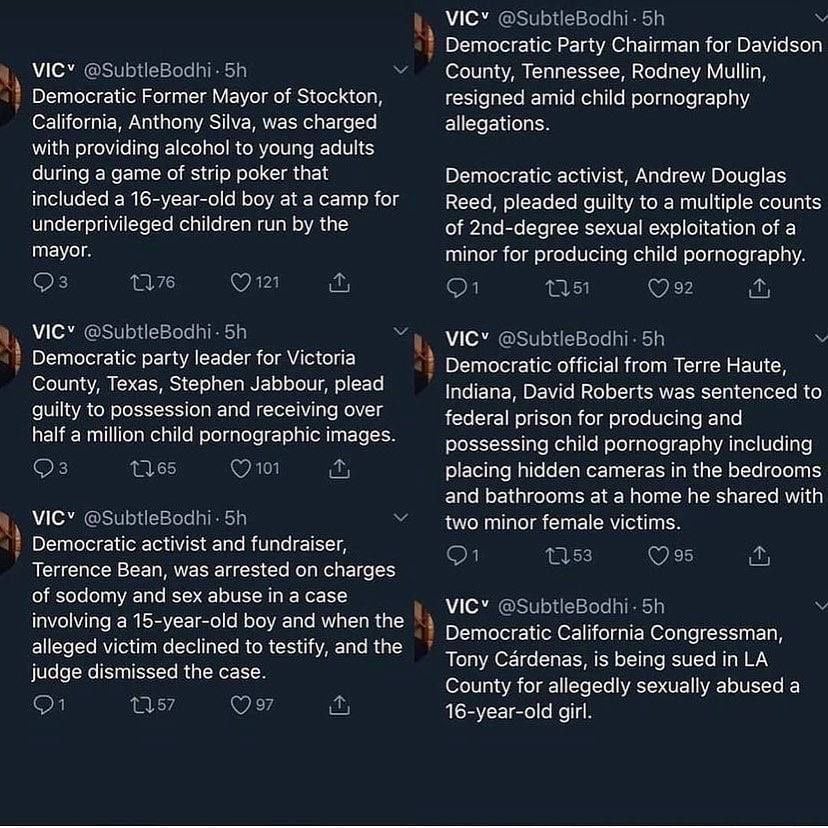
Task: Reply to the David Roberts Terre Haute tweet
Action: (x=456, y=555)
